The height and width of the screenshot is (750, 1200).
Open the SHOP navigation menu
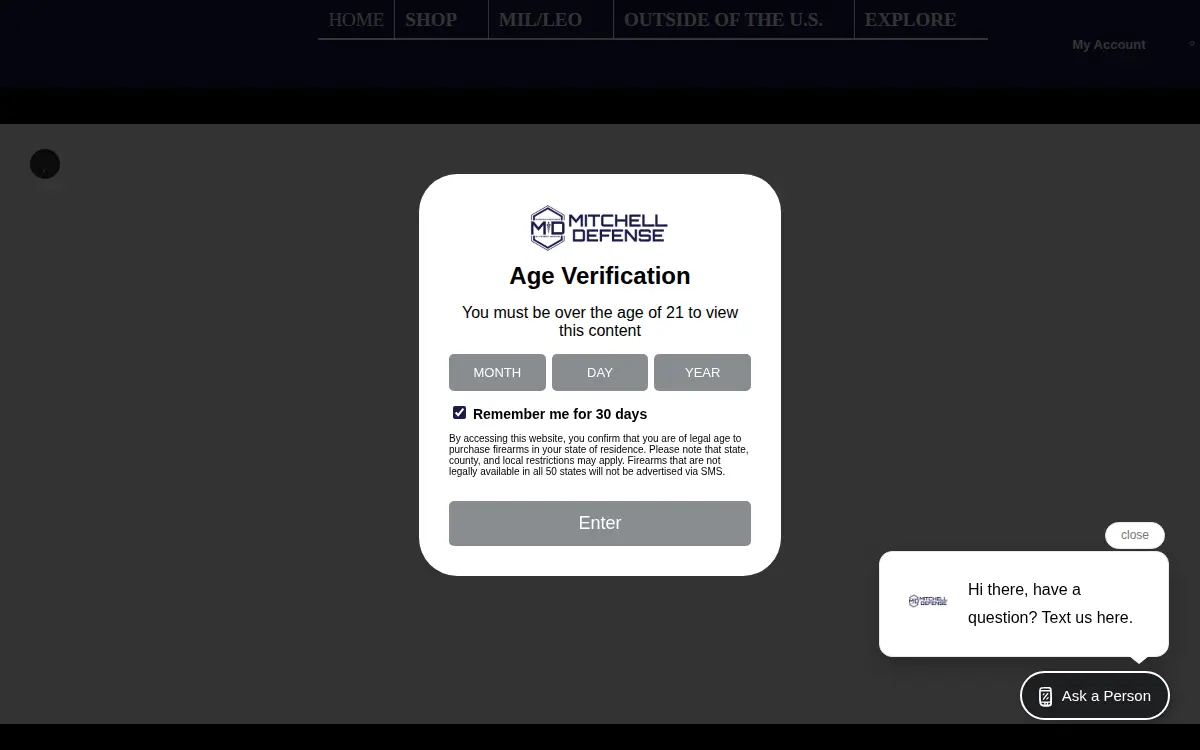pyautogui.click(x=431, y=20)
